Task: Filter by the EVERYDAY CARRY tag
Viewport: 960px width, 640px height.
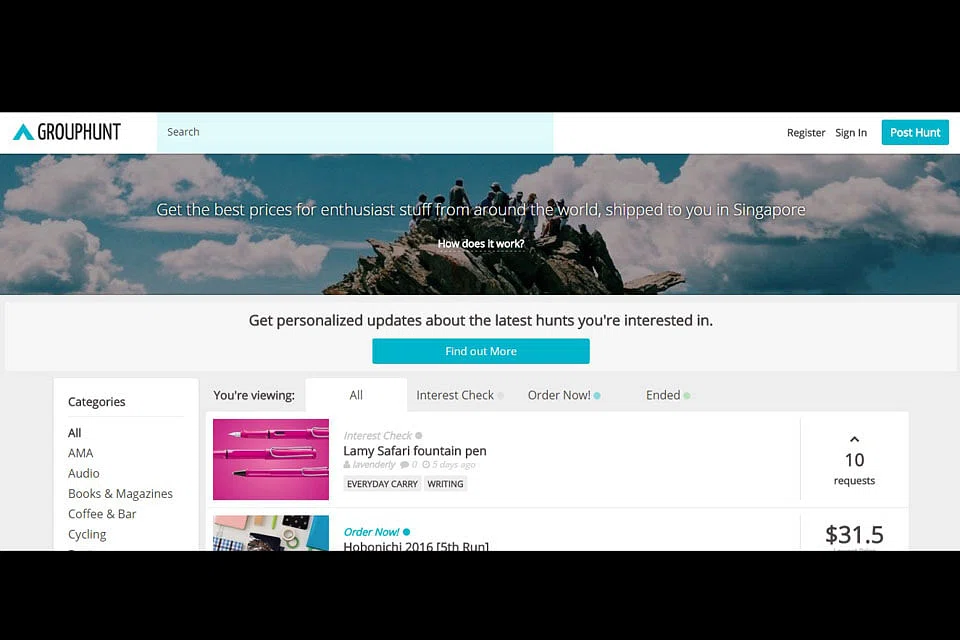Action: (x=382, y=484)
